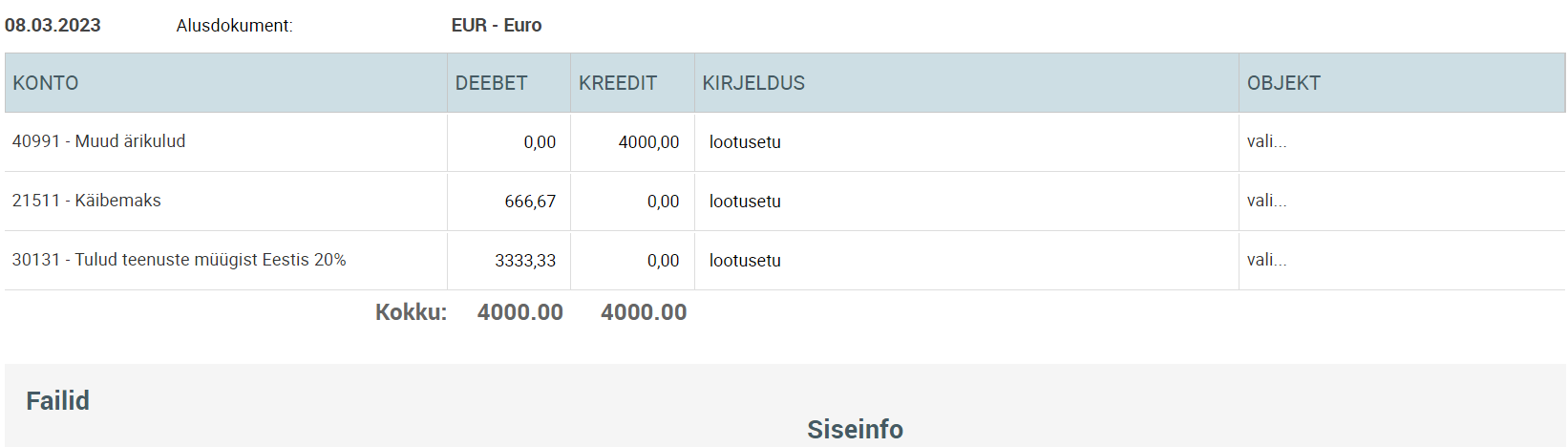Image resolution: width=1568 pixels, height=447 pixels.
Task: Edit the 0,00 deebet in Muud ärikulud row
Action: click(509, 142)
